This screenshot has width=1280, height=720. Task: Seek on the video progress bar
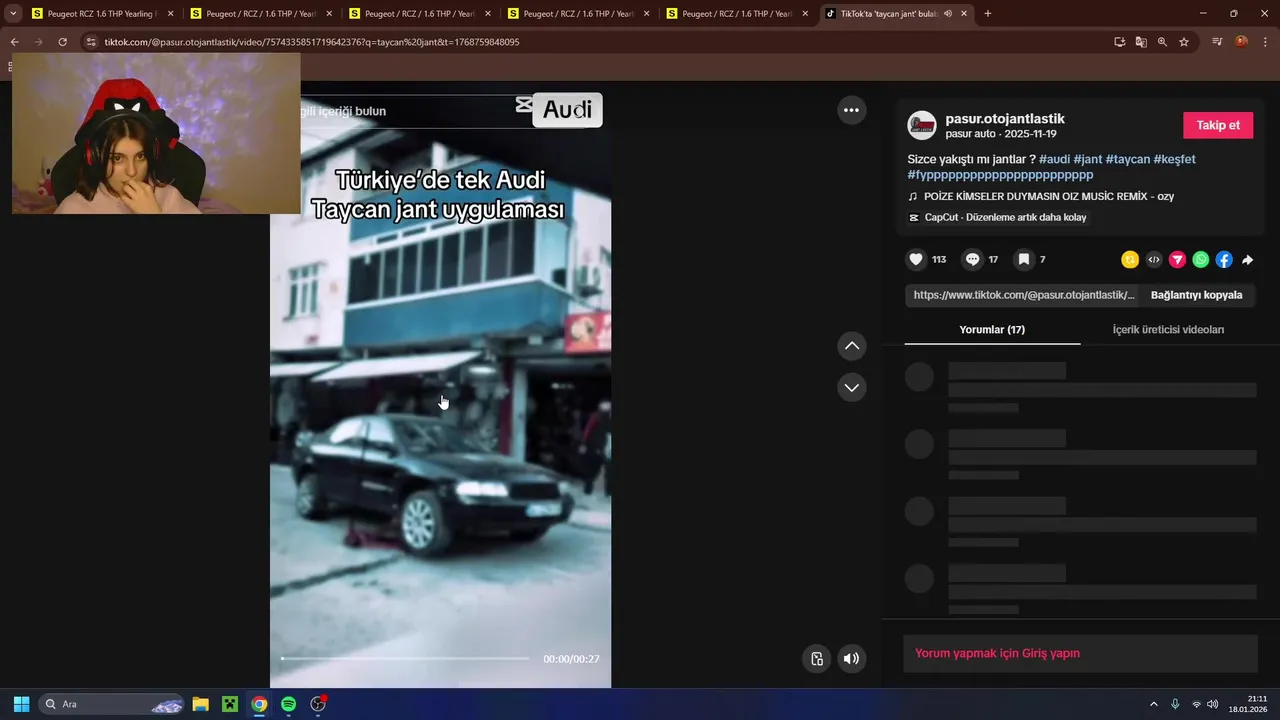405,658
